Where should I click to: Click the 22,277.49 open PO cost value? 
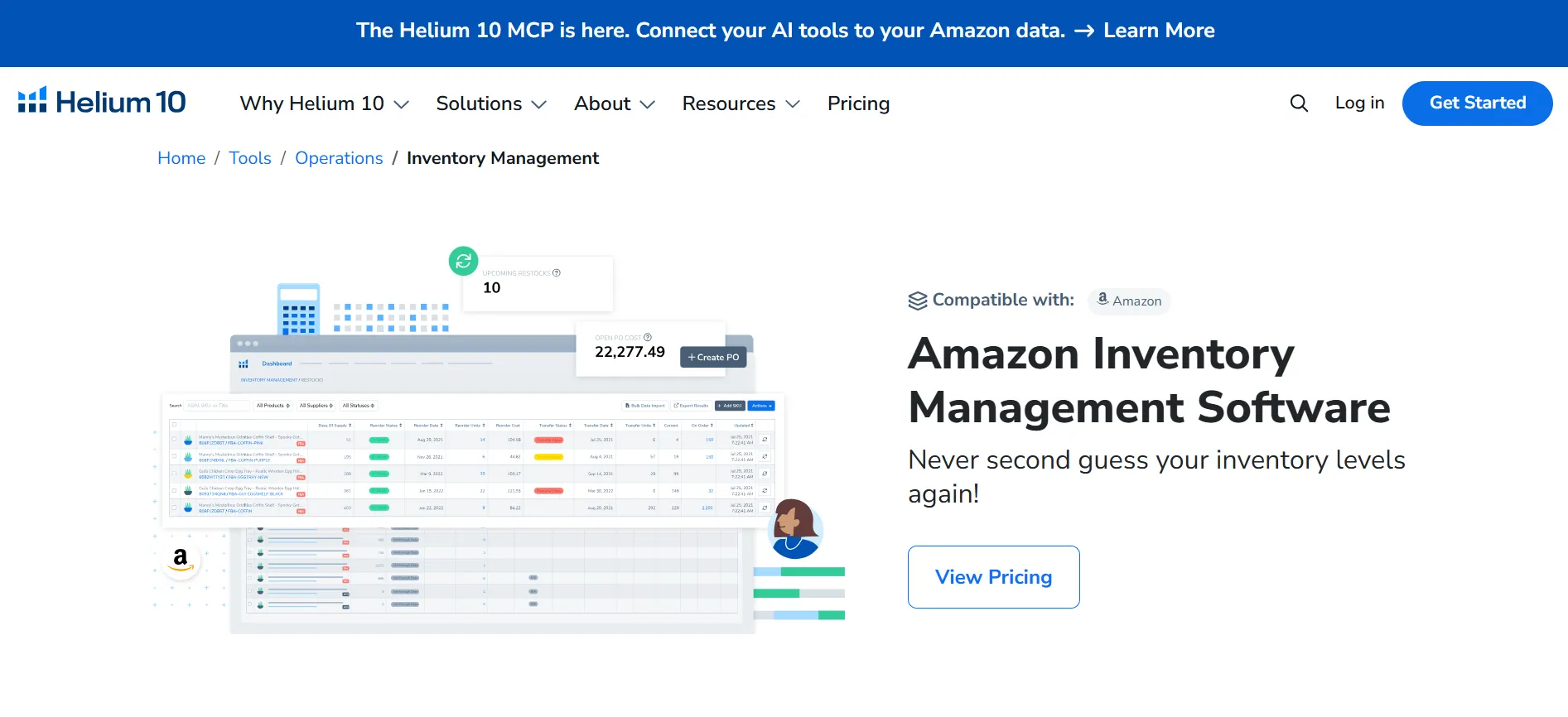630,352
